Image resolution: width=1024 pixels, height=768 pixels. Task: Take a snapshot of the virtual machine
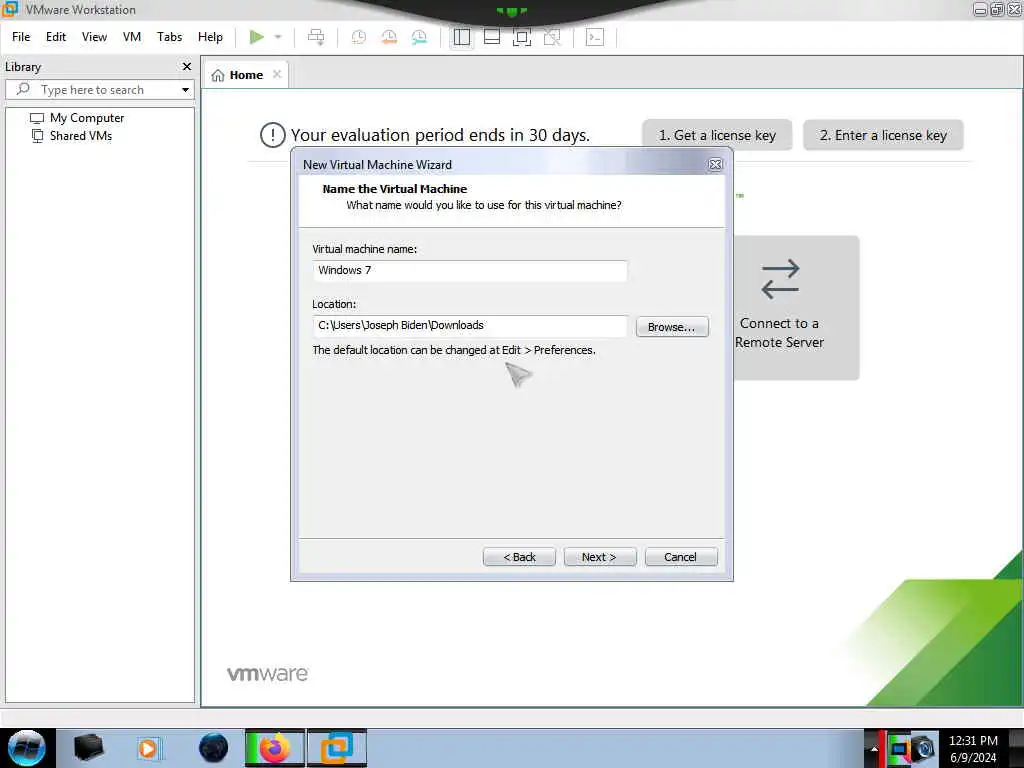[359, 37]
